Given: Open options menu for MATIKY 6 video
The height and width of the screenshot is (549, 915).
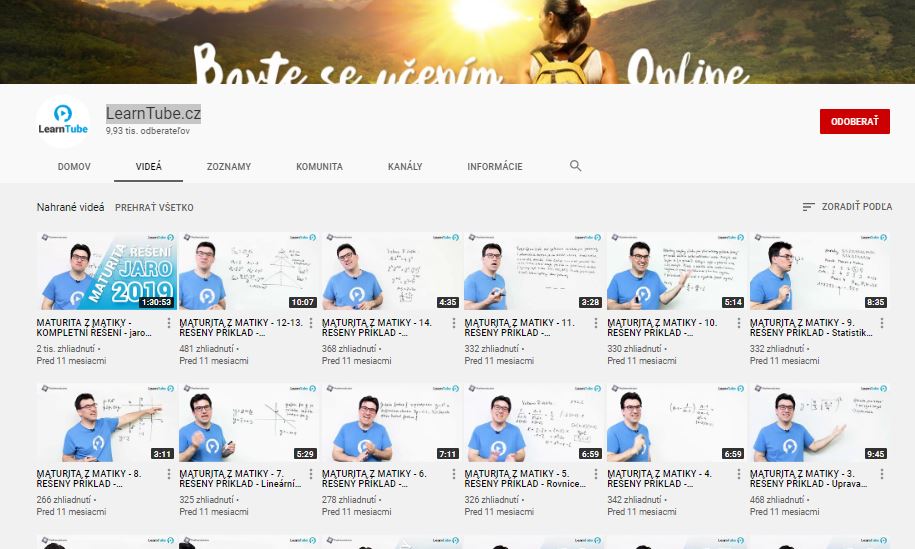Looking at the screenshot, I should click(454, 474).
